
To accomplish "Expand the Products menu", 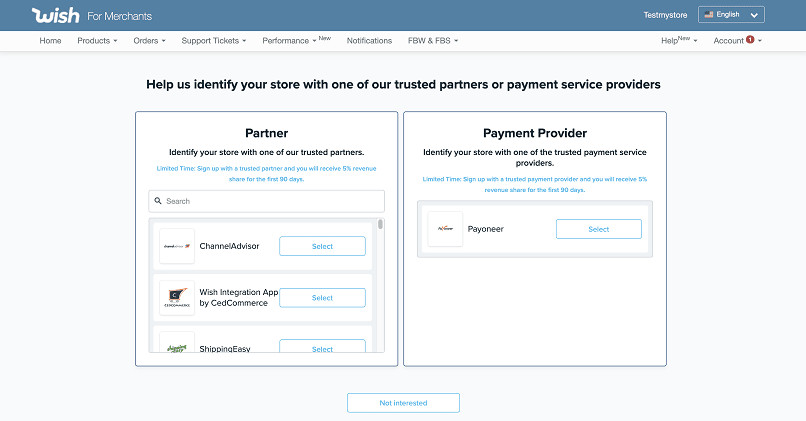I will (97, 41).
